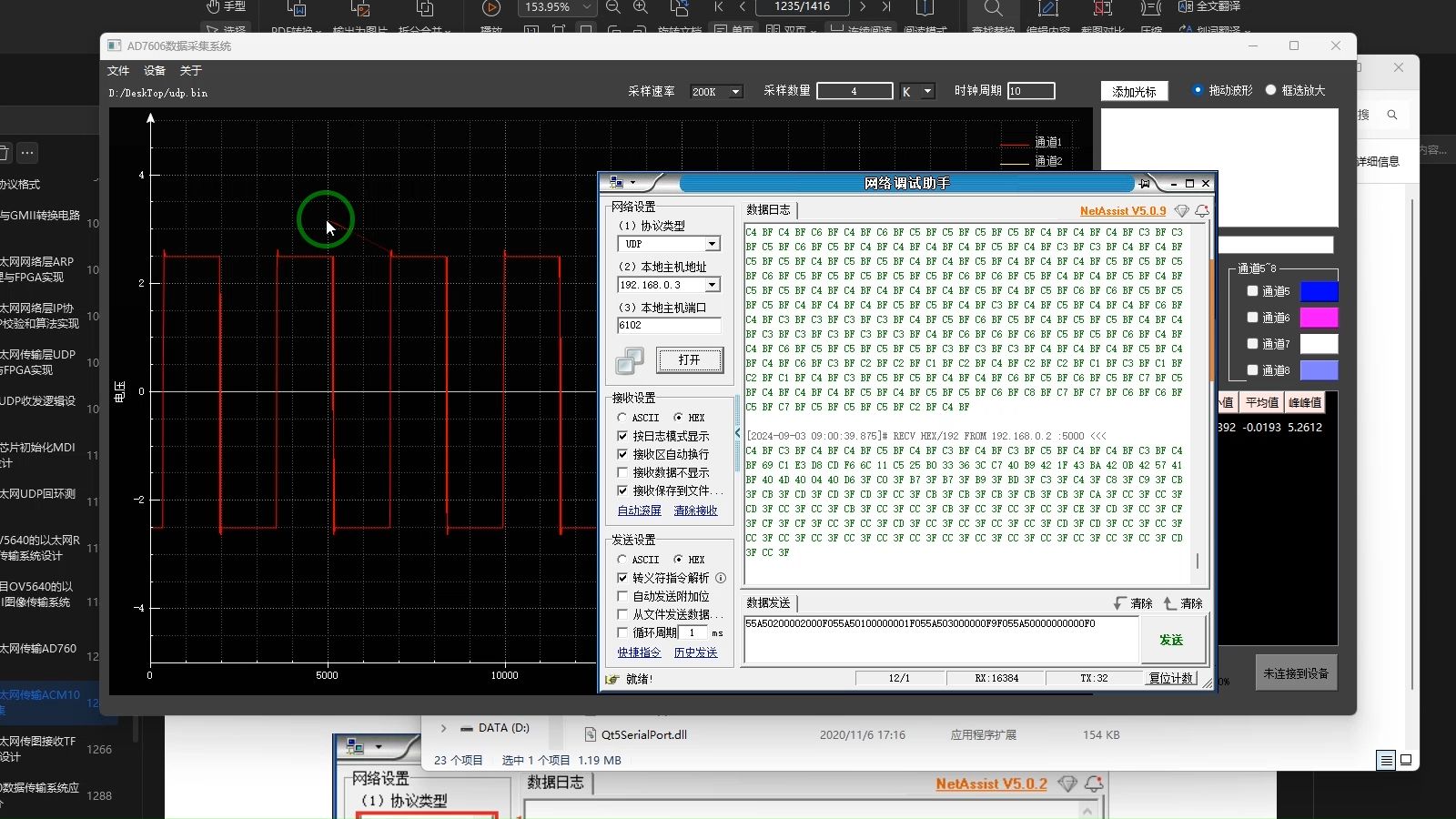Select ASCII under send settings (发送设置)
Image resolution: width=1456 pixels, height=819 pixels.
click(622, 560)
